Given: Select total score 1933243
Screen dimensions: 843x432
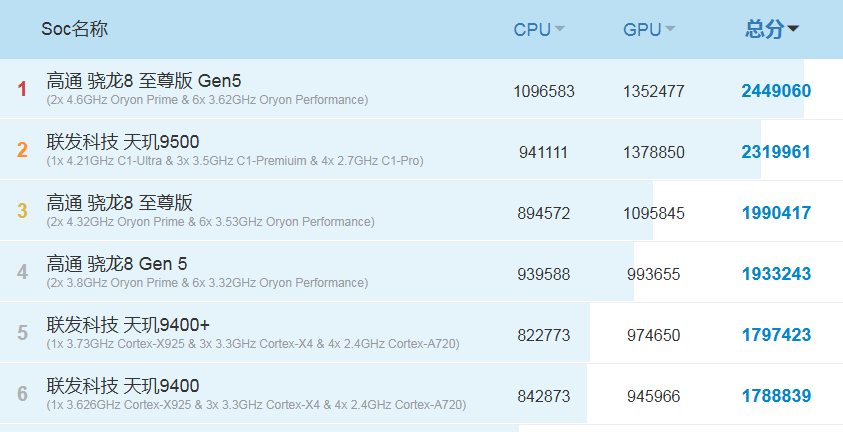Looking at the screenshot, I should [x=776, y=274].
